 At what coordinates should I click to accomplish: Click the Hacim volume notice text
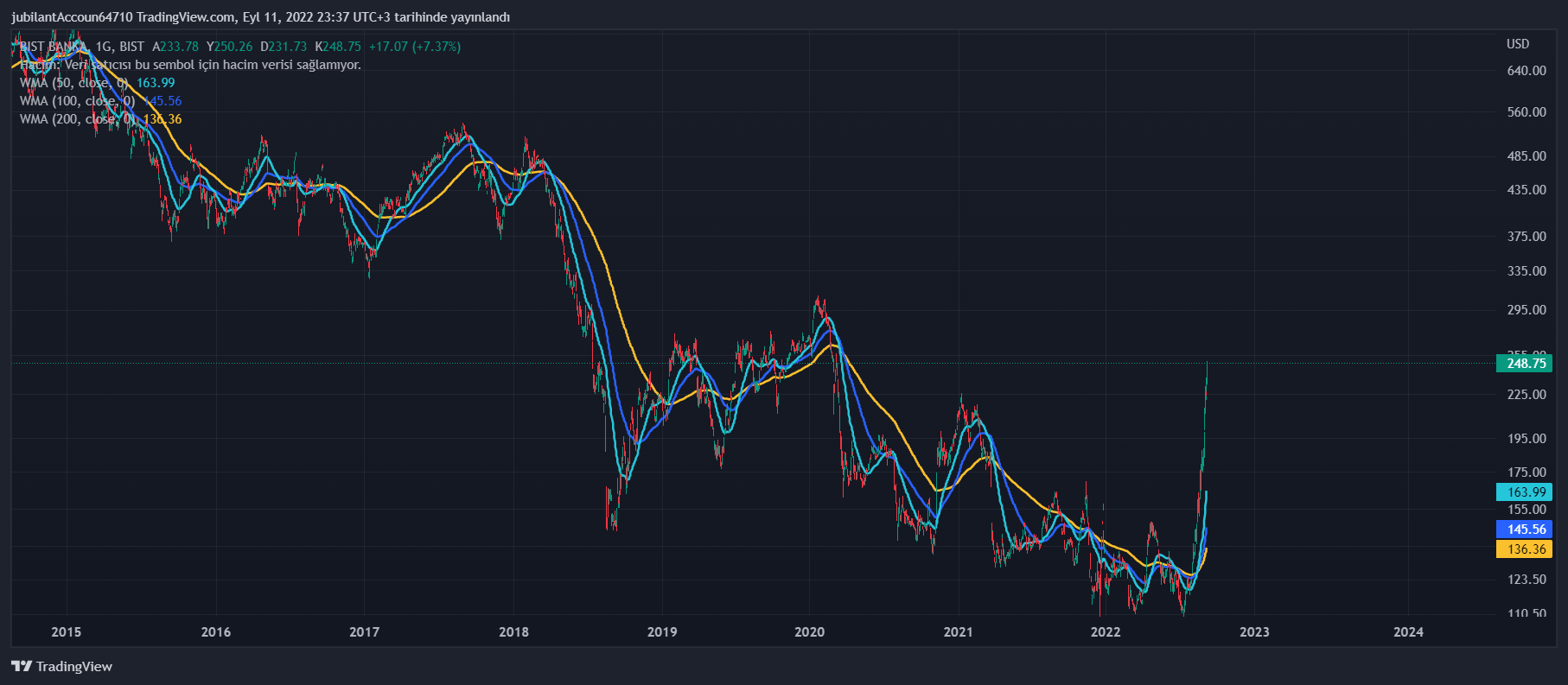[190, 65]
